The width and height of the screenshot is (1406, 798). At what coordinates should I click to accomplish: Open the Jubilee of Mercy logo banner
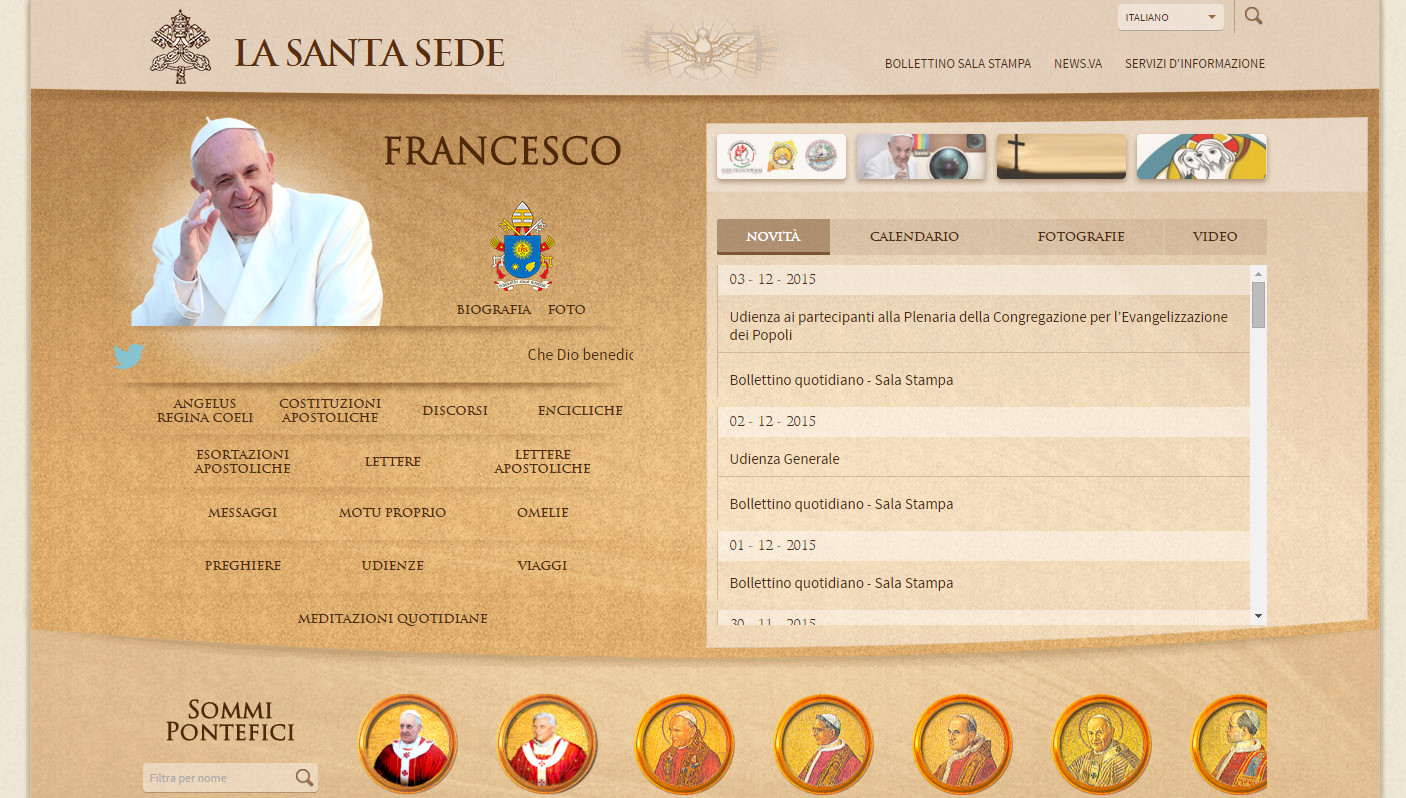click(1201, 157)
